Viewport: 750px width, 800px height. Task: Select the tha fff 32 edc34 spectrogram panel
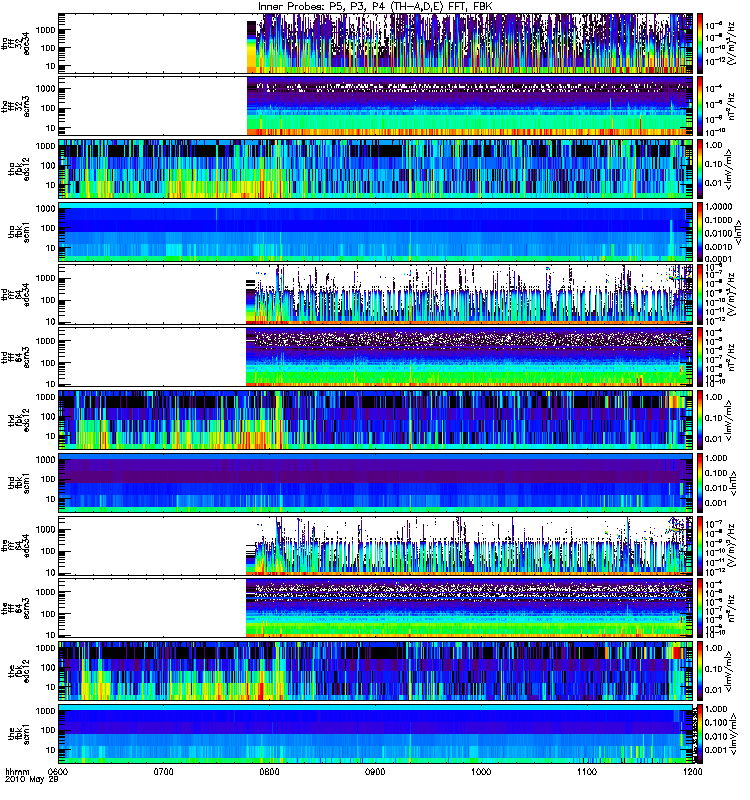tap(376, 43)
